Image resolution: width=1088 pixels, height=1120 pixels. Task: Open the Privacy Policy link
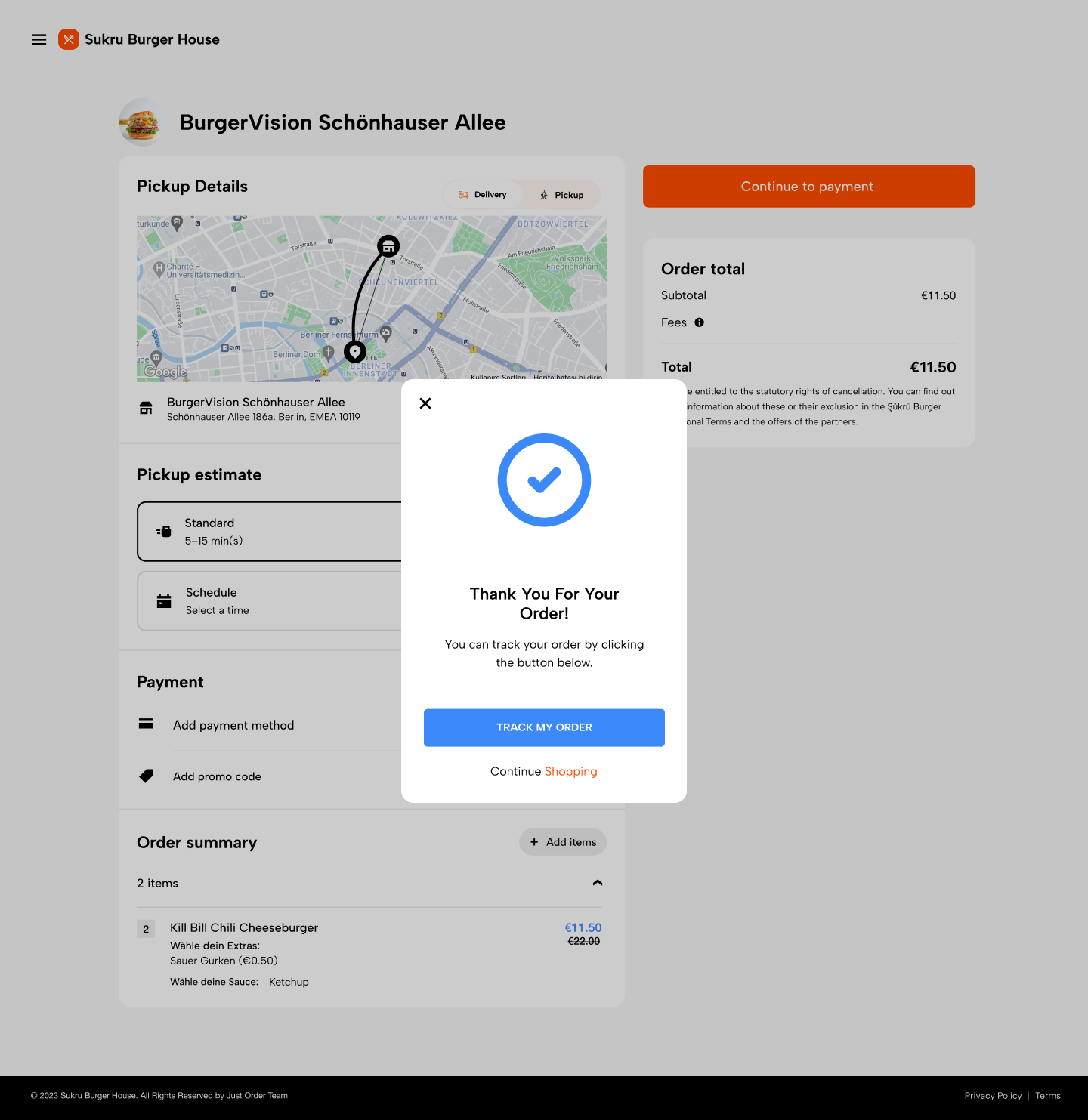(993, 1096)
